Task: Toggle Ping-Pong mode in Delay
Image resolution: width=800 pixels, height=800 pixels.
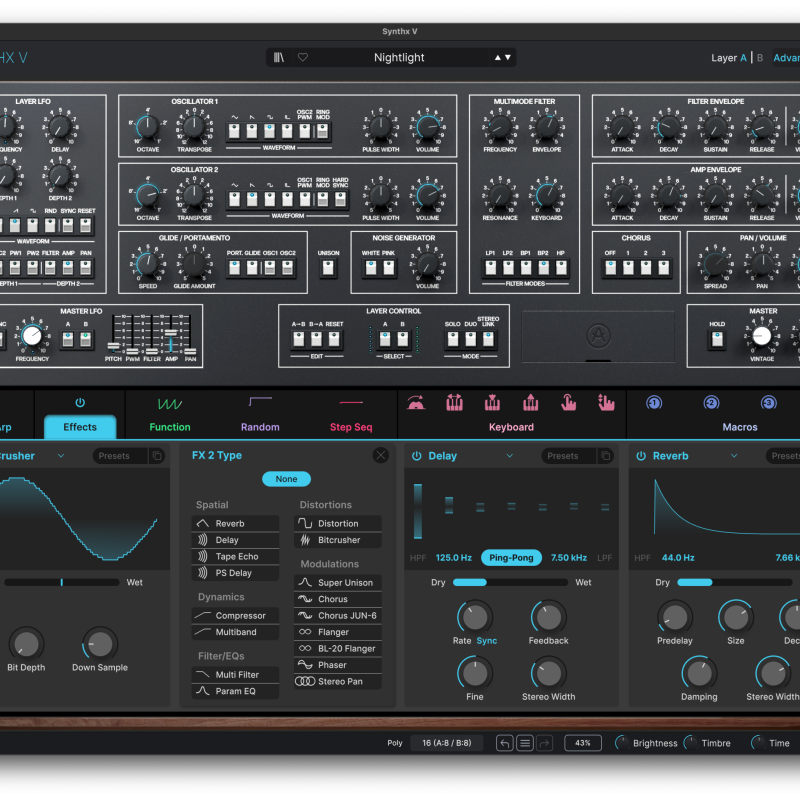Action: coord(511,558)
